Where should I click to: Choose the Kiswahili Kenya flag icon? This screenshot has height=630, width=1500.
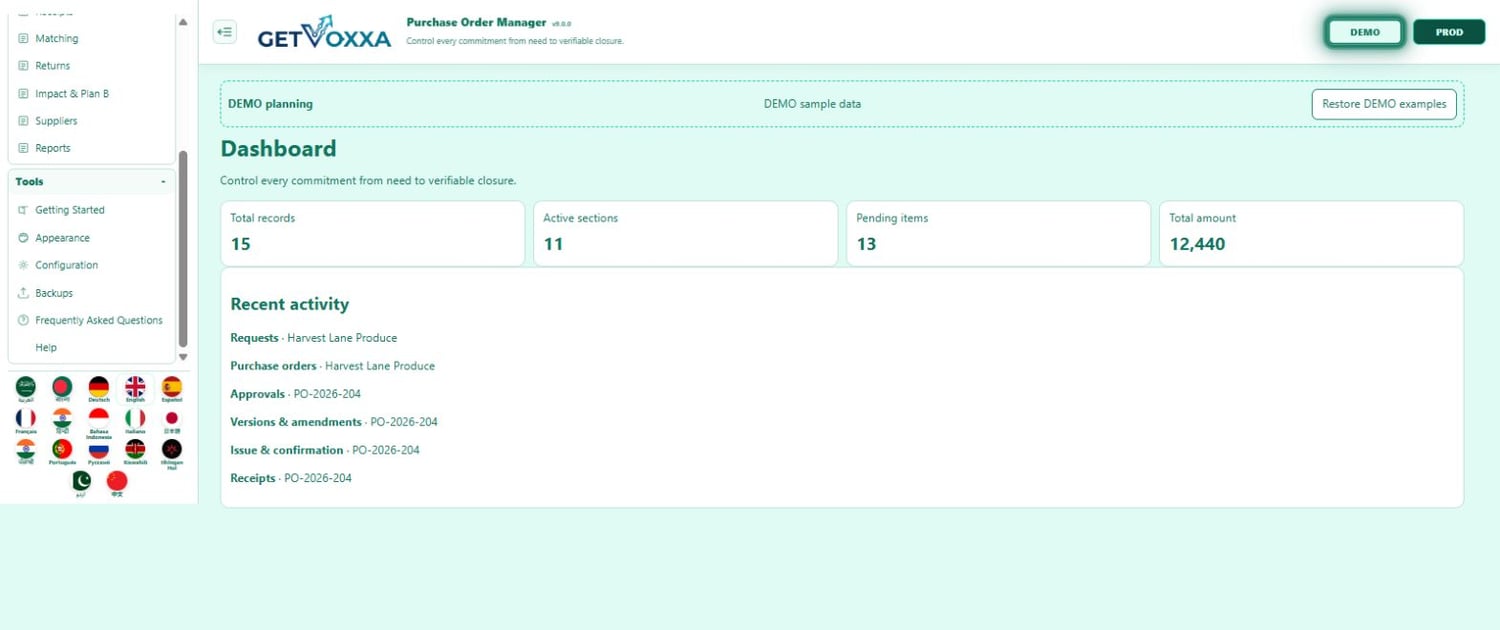pyautogui.click(x=135, y=452)
